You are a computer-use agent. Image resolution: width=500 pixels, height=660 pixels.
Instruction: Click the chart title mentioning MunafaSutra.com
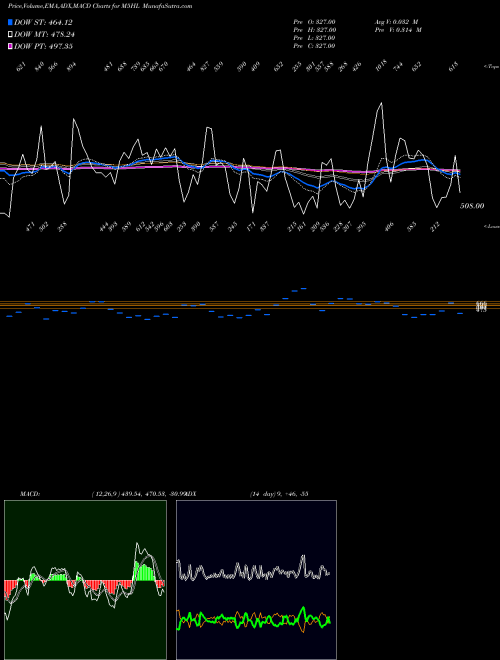100,6
